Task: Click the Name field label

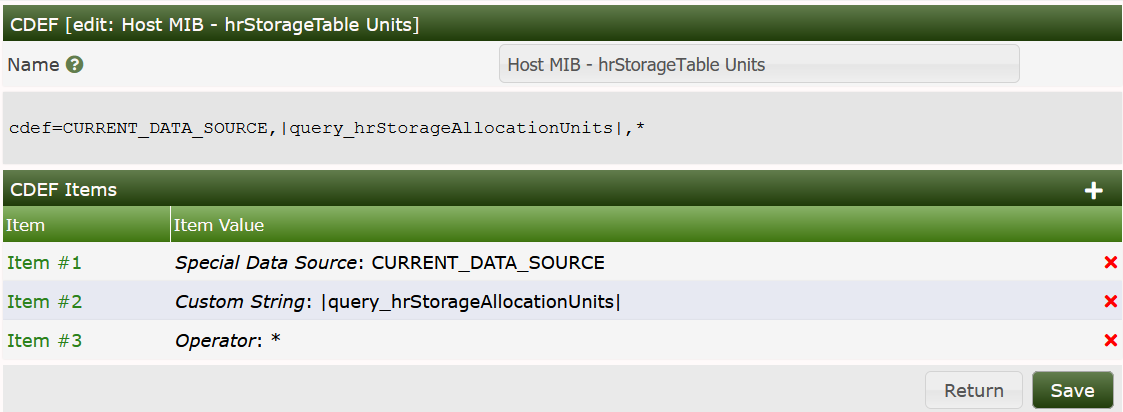Action: click(x=33, y=64)
